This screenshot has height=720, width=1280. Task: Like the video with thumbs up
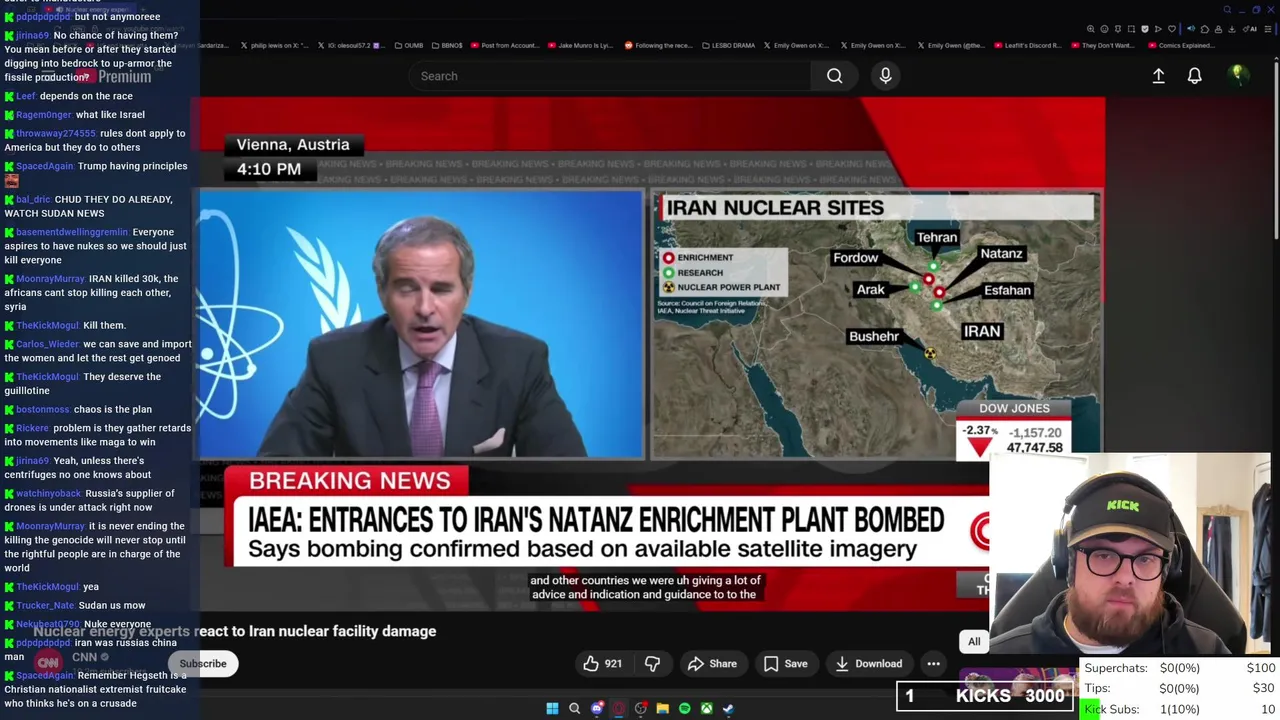603,663
